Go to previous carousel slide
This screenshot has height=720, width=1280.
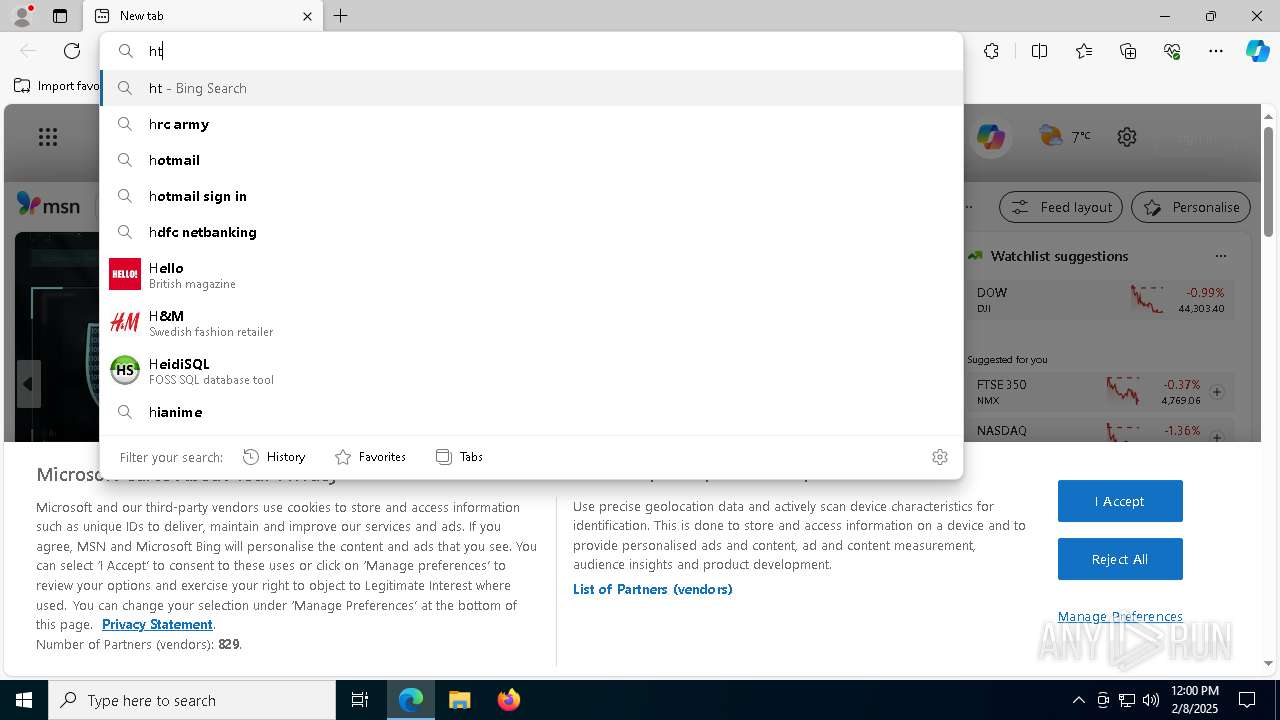(x=28, y=383)
